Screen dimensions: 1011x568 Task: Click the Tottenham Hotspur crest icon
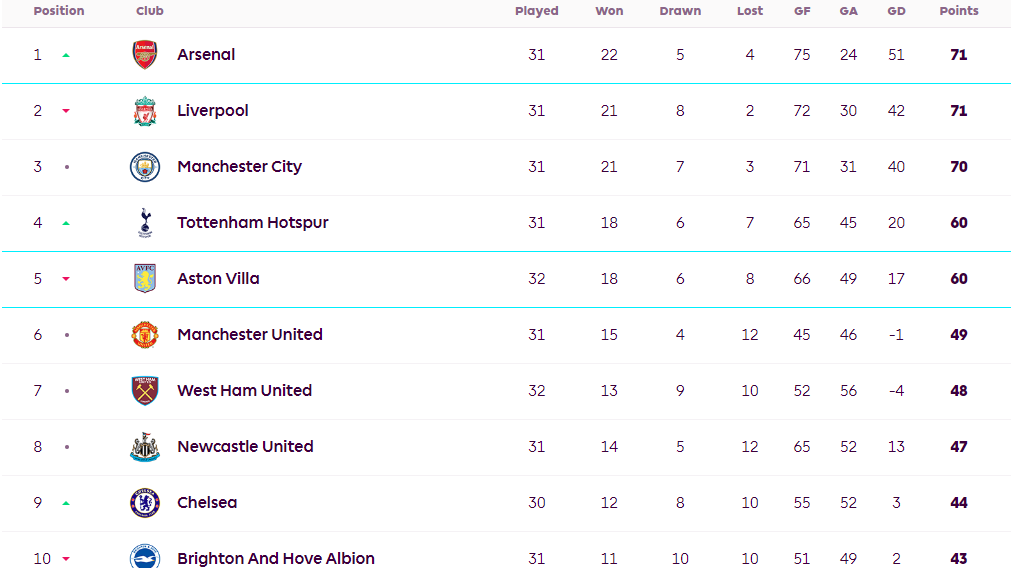click(145, 223)
